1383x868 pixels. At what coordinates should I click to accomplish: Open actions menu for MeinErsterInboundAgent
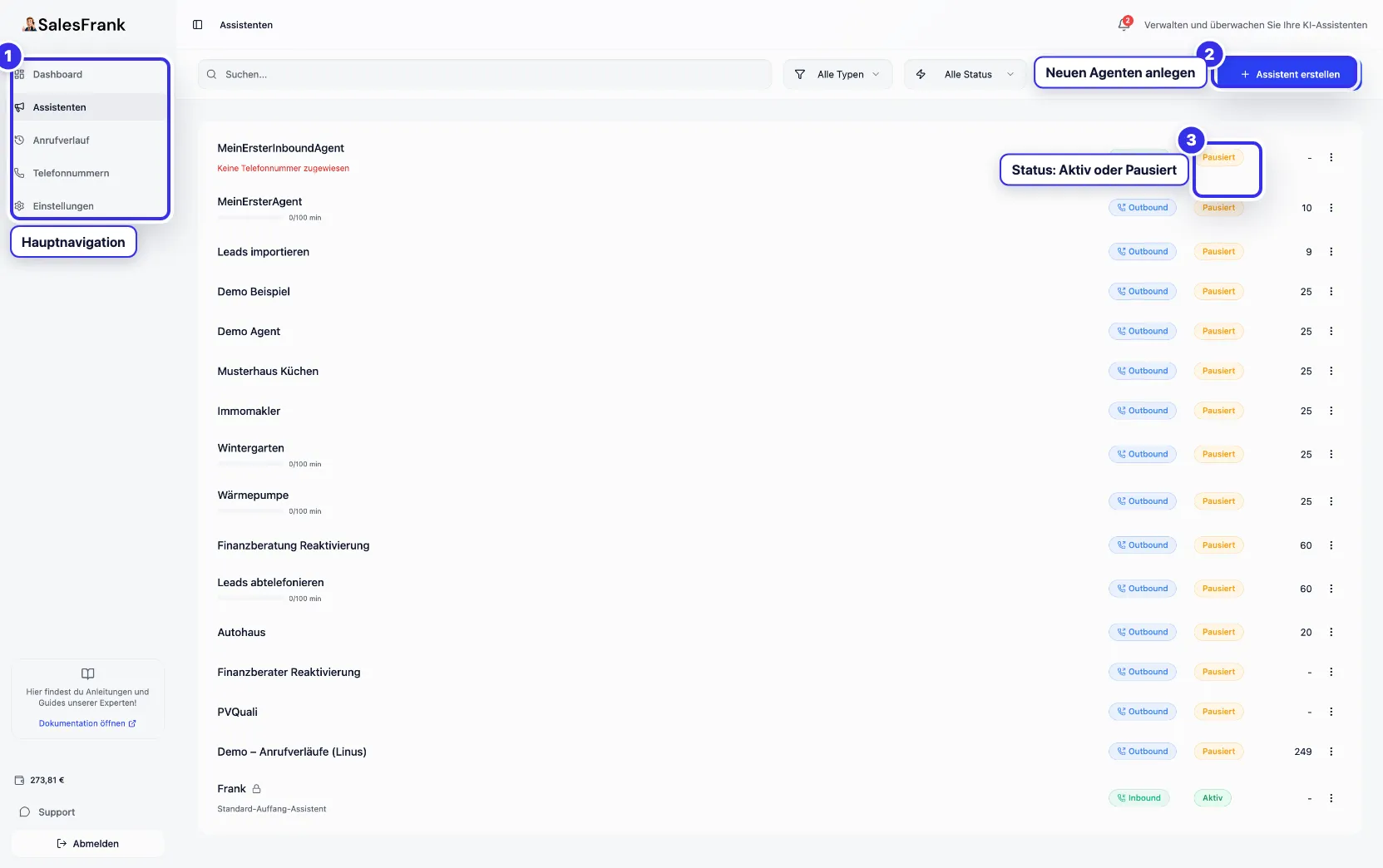1331,157
